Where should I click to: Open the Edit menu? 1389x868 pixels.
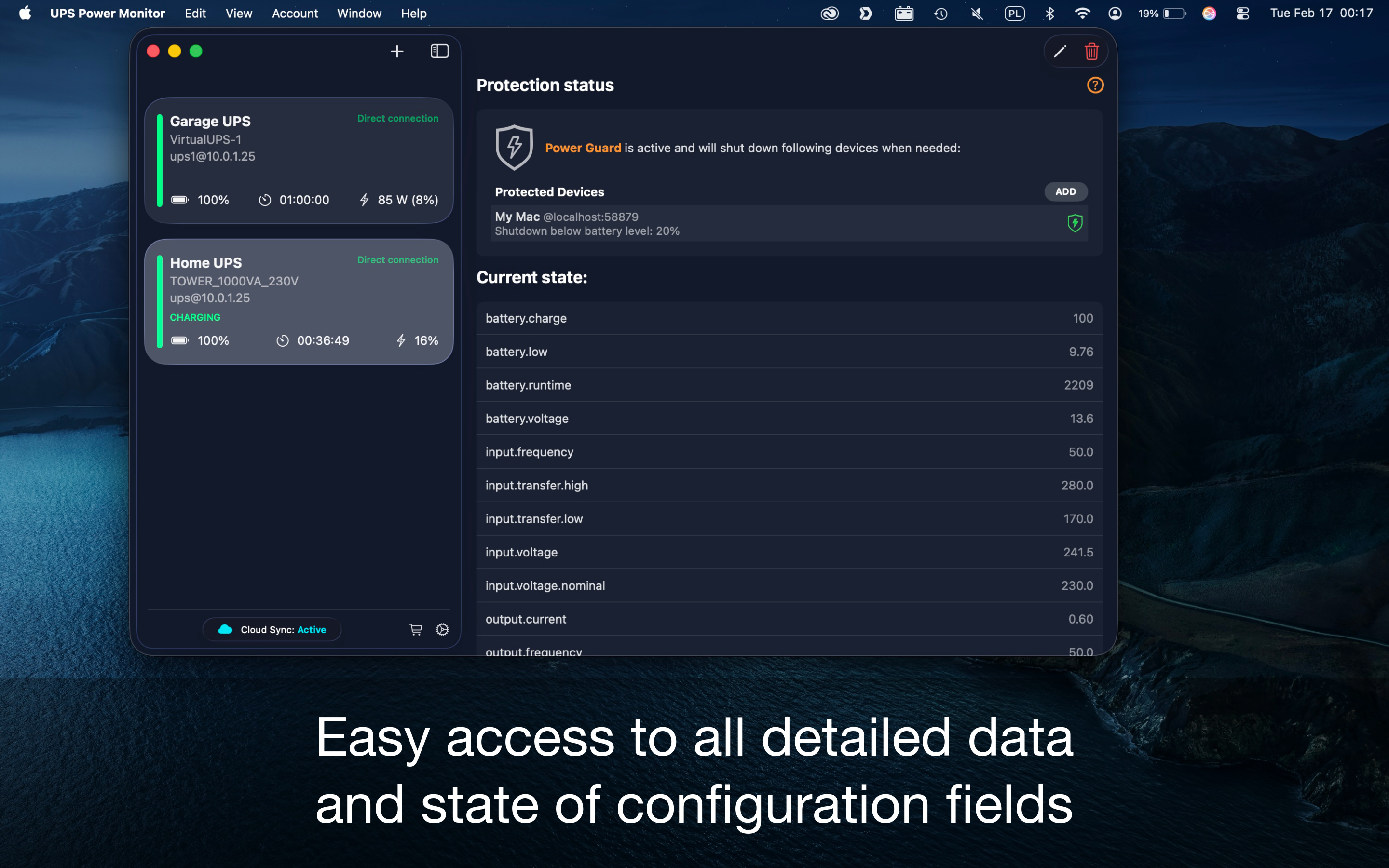[x=195, y=13]
